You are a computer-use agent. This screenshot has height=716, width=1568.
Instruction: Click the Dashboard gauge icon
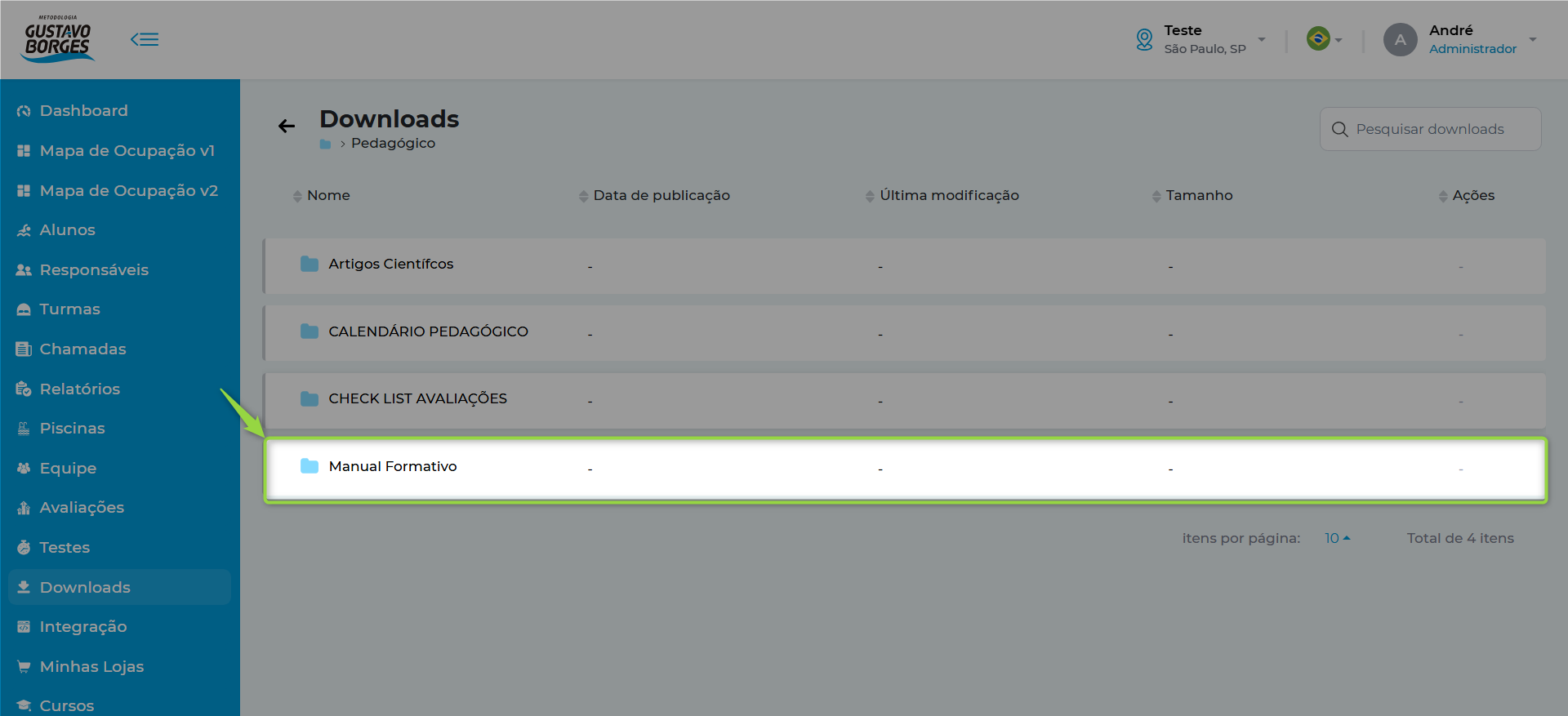click(24, 111)
